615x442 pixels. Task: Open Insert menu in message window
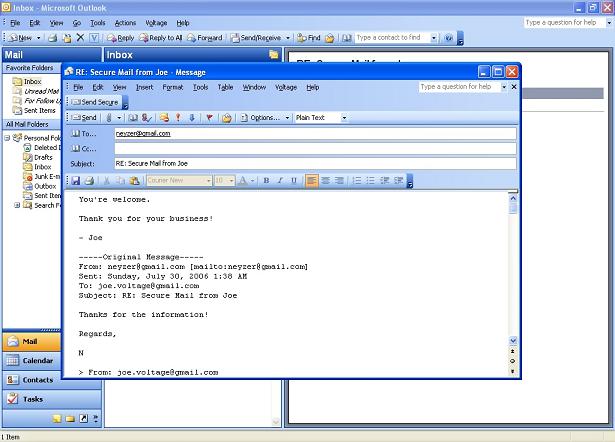tap(144, 87)
